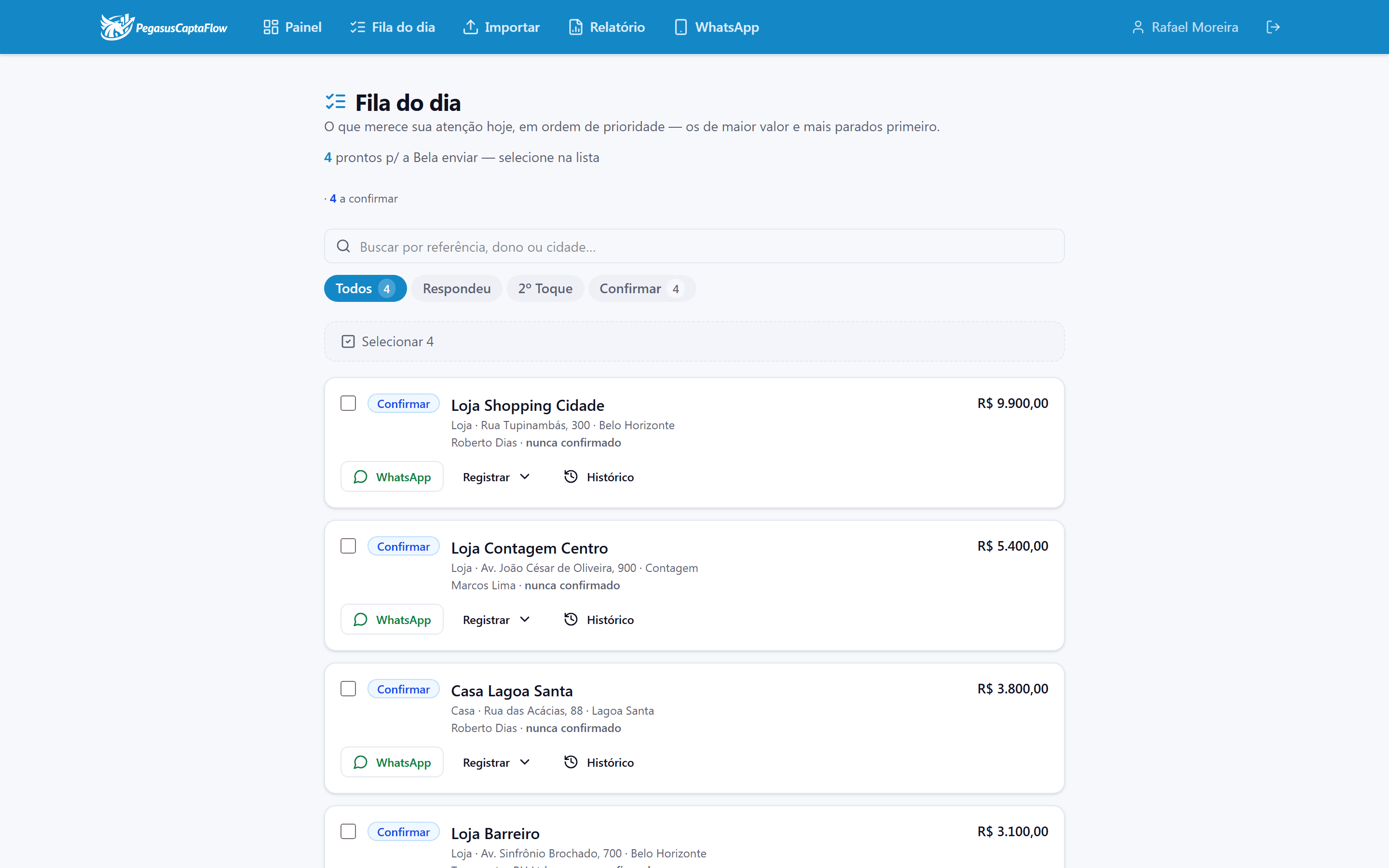1389x868 pixels.
Task: Tick the checkbox for Loja Barreiro
Action: tap(348, 831)
